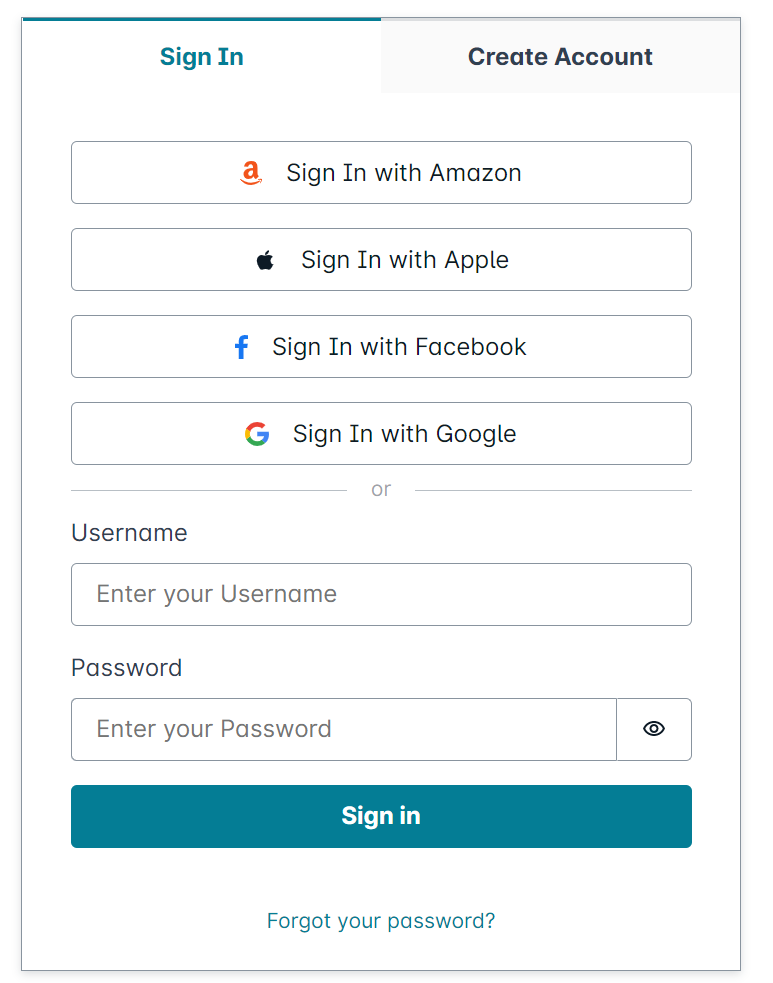
Task: Click the Password field label
Action: pos(126,668)
